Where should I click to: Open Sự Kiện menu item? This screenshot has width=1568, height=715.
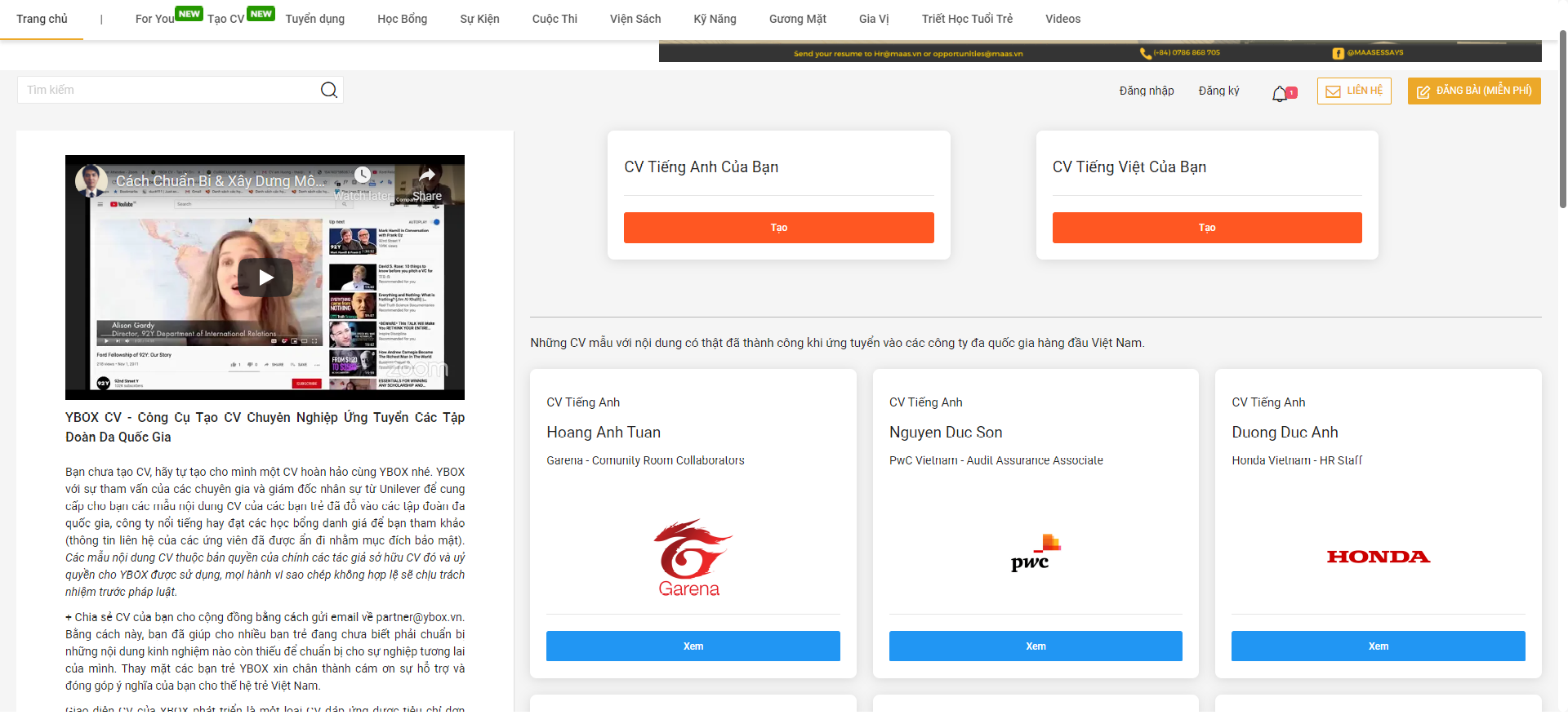479,19
